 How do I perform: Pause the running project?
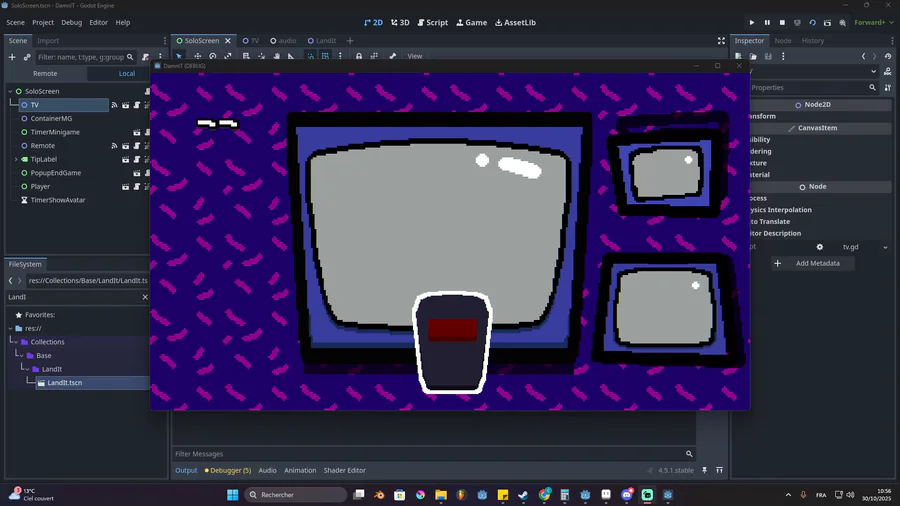767,22
